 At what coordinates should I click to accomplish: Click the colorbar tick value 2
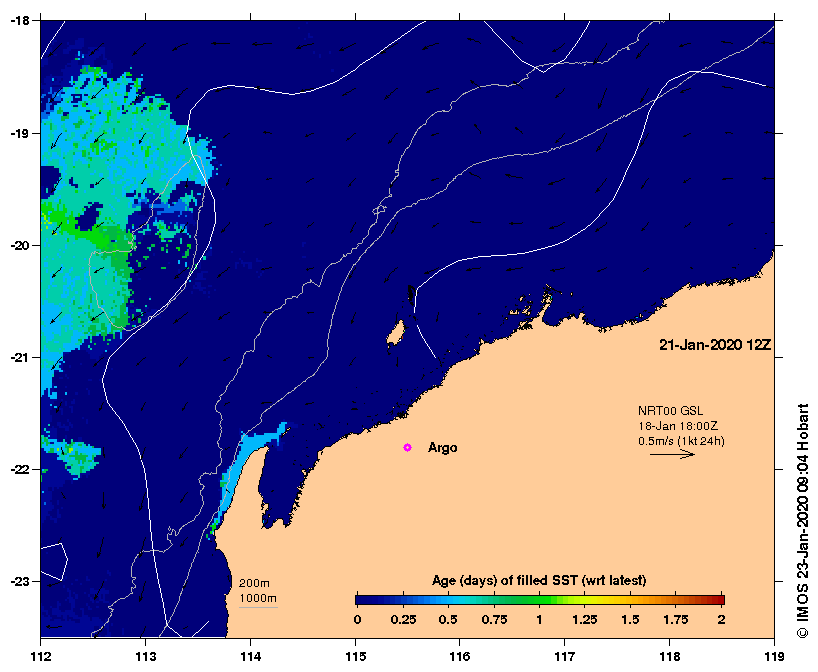click(721, 619)
